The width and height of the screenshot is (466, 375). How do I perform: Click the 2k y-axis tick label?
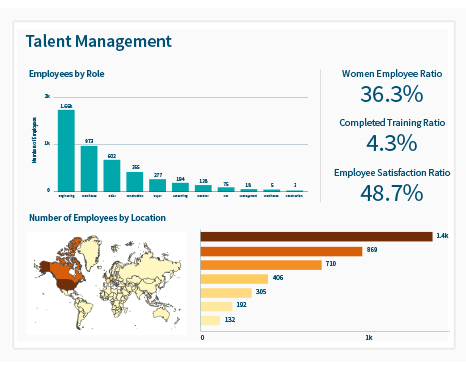(x=47, y=96)
